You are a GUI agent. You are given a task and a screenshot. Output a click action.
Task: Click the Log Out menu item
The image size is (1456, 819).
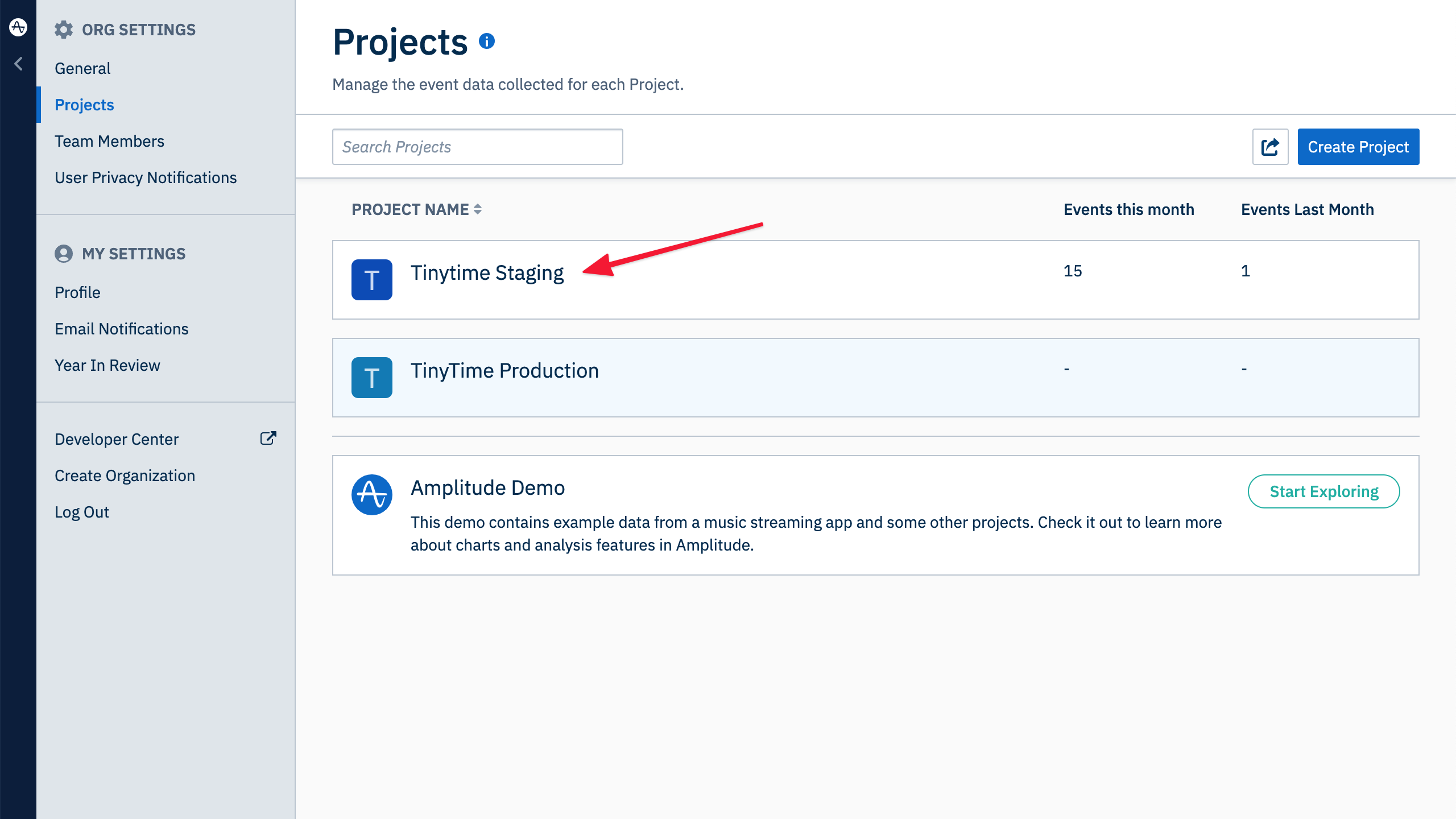(83, 512)
